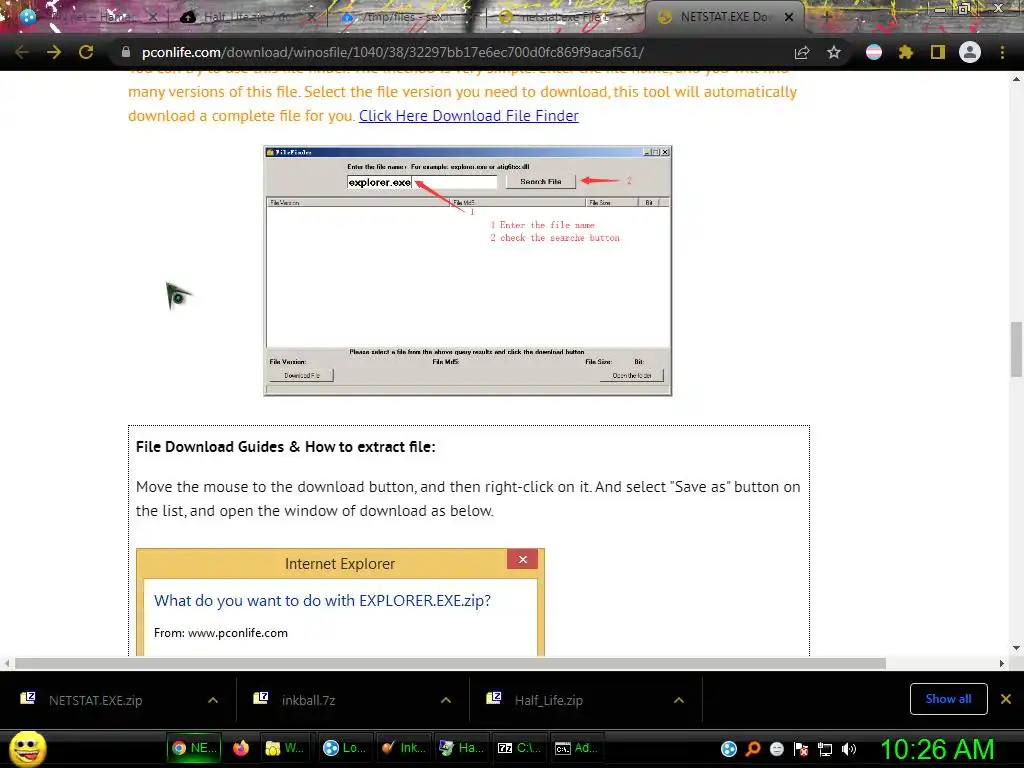The width and height of the screenshot is (1024, 768).
Task: Click the scroll-up arrow of the page
Action: (1016, 79)
